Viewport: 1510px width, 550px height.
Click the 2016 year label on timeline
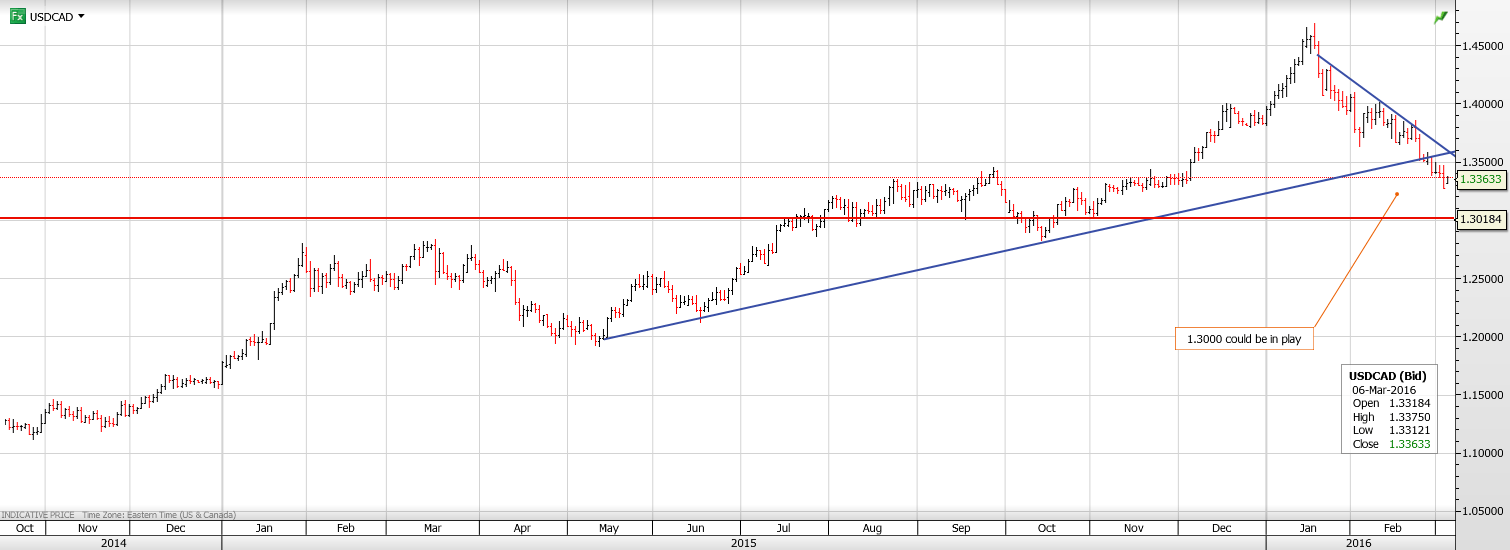[1358, 543]
